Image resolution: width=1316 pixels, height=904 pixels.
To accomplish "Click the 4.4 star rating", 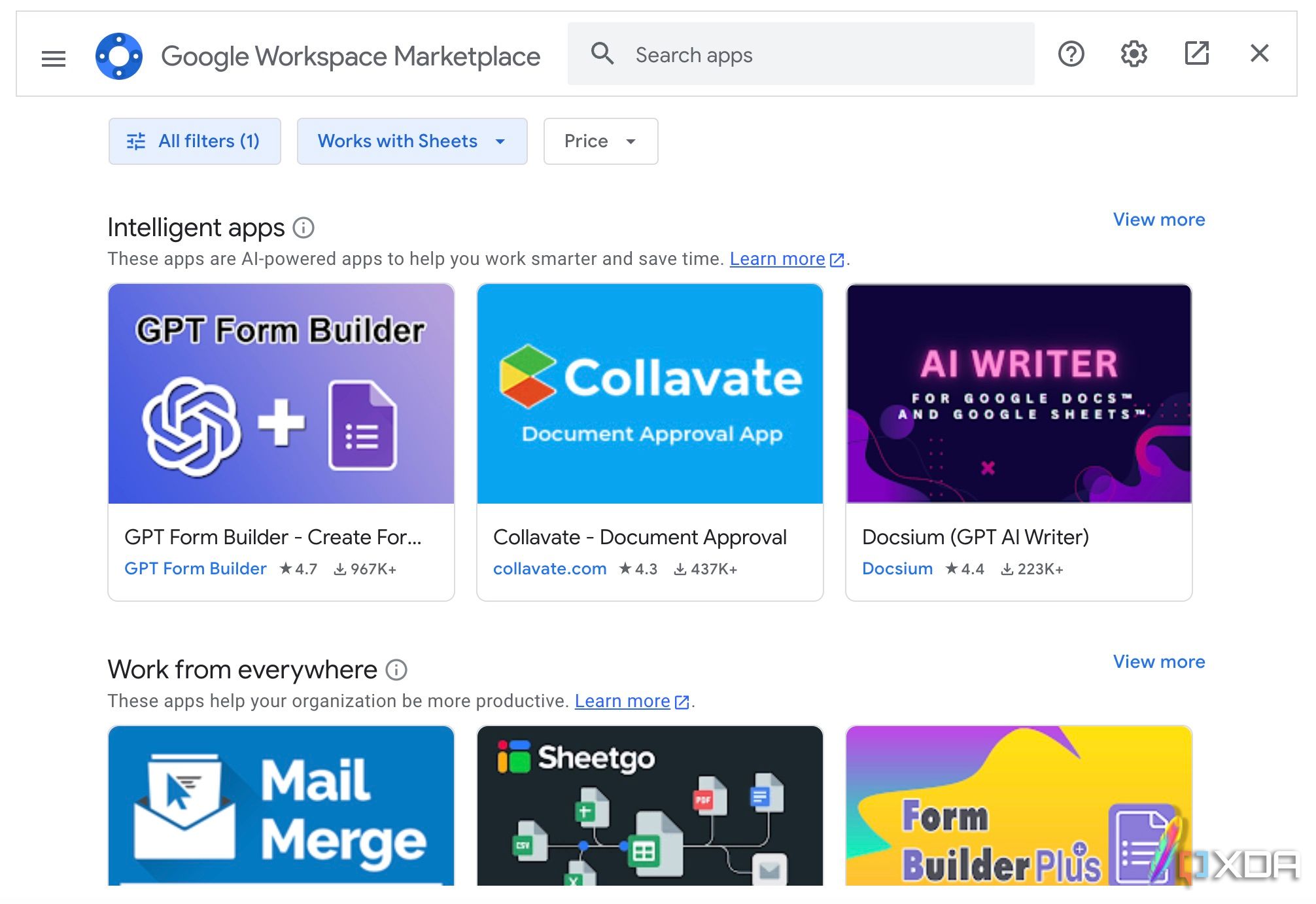I will [x=965, y=569].
